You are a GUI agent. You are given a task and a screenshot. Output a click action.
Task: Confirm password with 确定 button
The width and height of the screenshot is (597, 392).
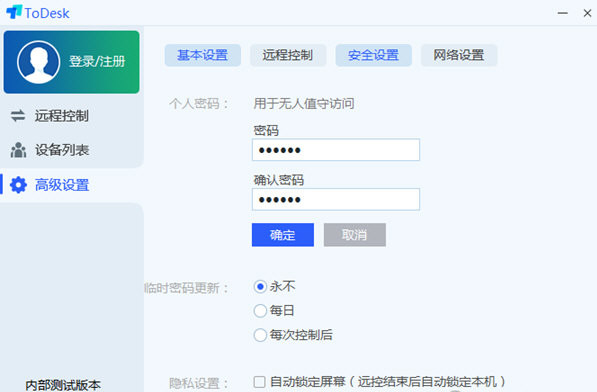283,235
